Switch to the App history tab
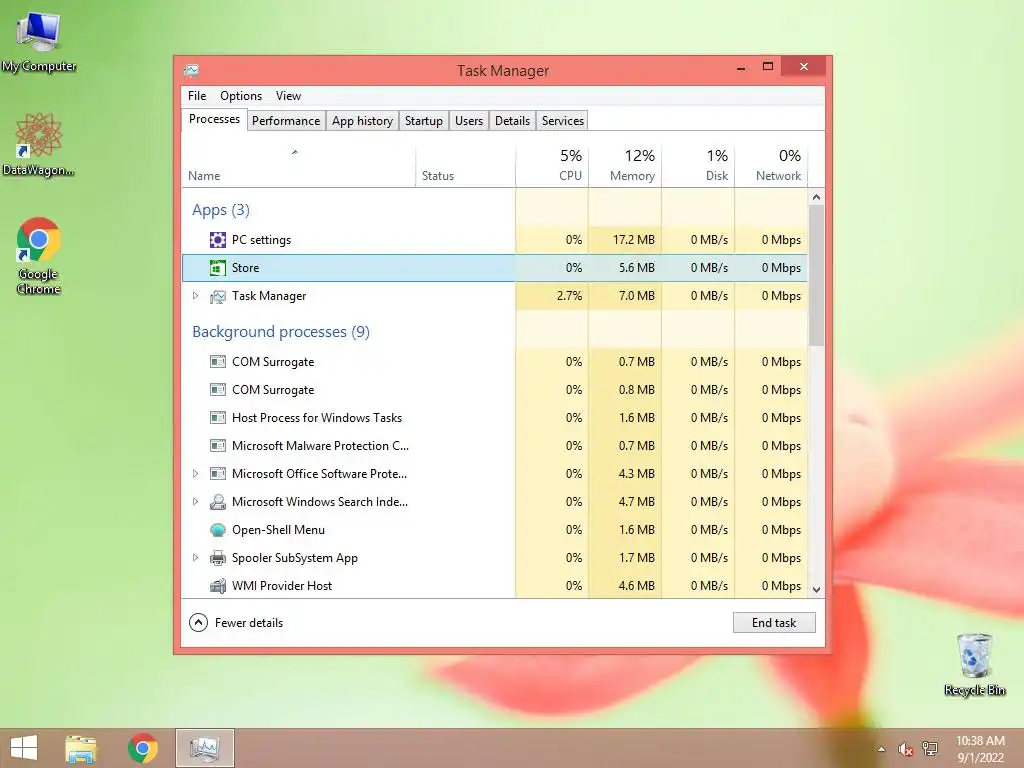 click(x=362, y=121)
